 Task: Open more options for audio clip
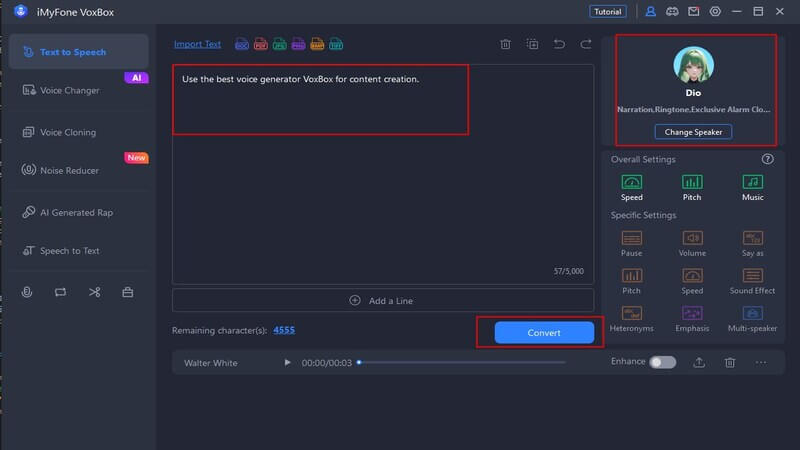pos(761,362)
